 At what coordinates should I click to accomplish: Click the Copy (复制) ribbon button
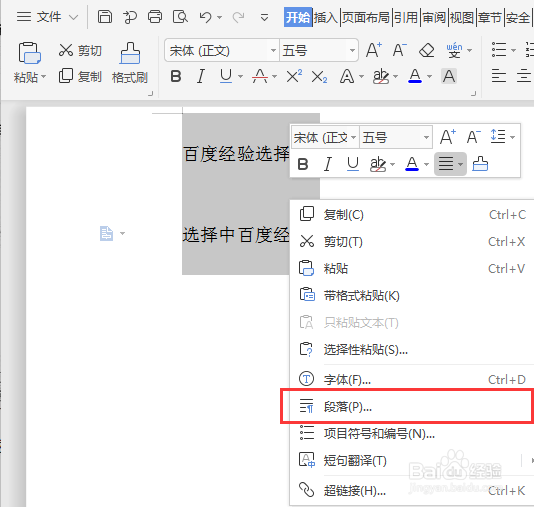80,76
